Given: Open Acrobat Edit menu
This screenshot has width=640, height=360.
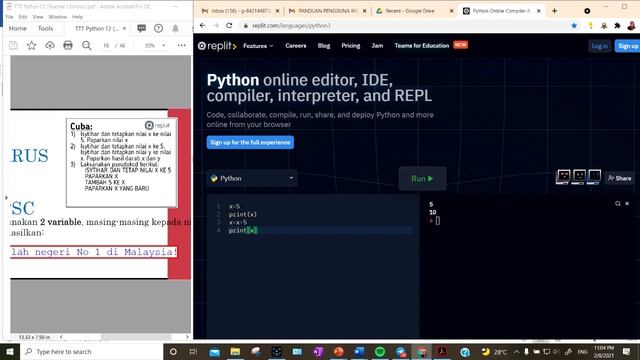Looking at the screenshot, I should pos(23,17).
